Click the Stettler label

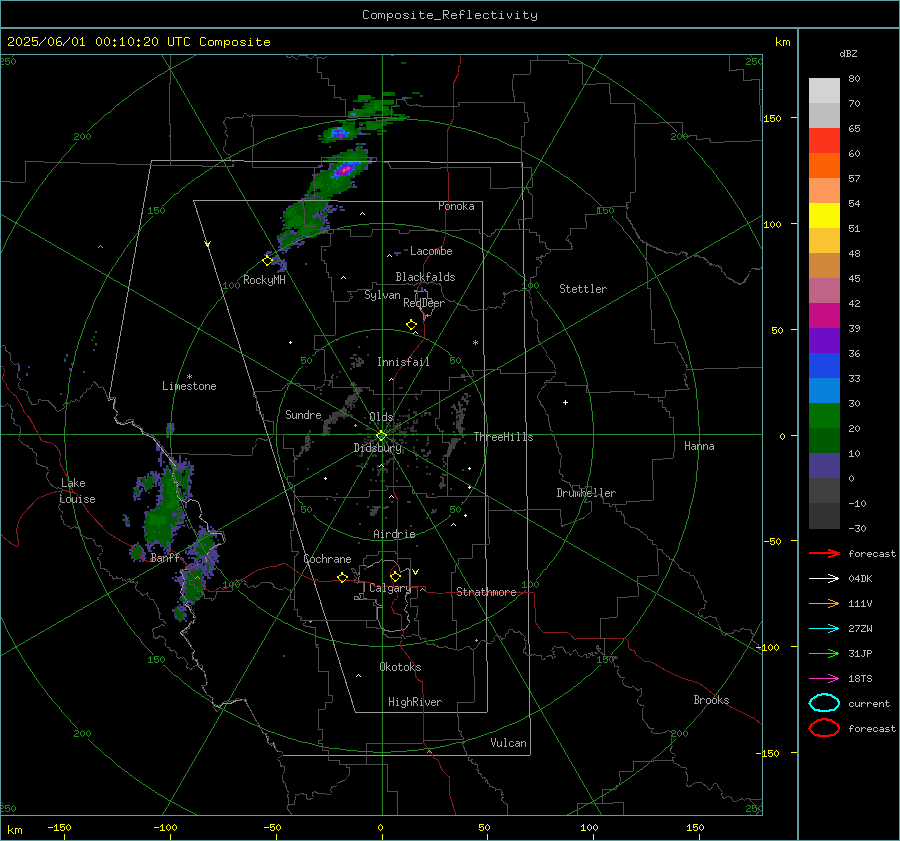[583, 289]
